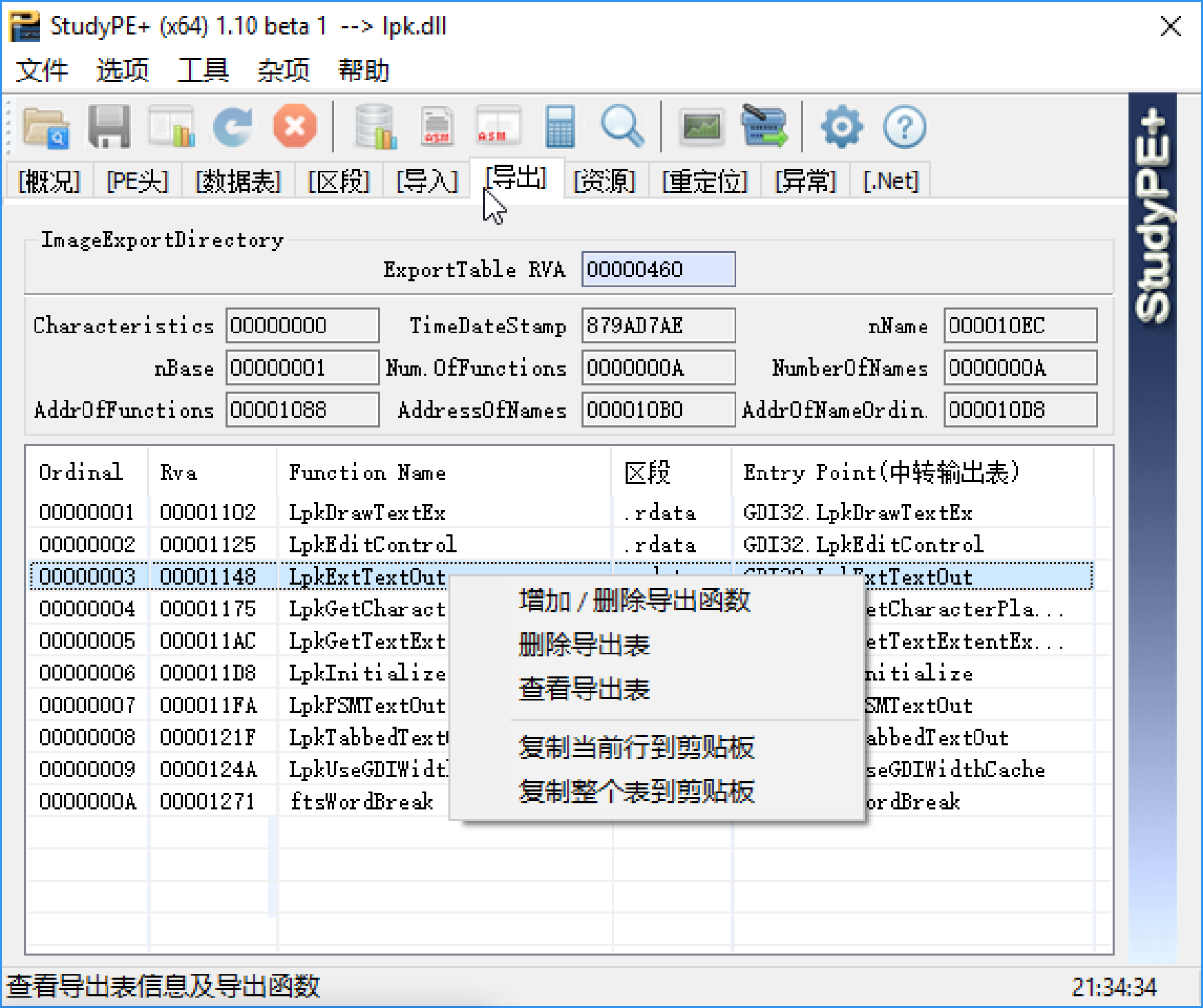This screenshot has width=1203, height=1008.
Task: Open file with the folder toolbar icon
Action: pyautogui.click(x=46, y=127)
